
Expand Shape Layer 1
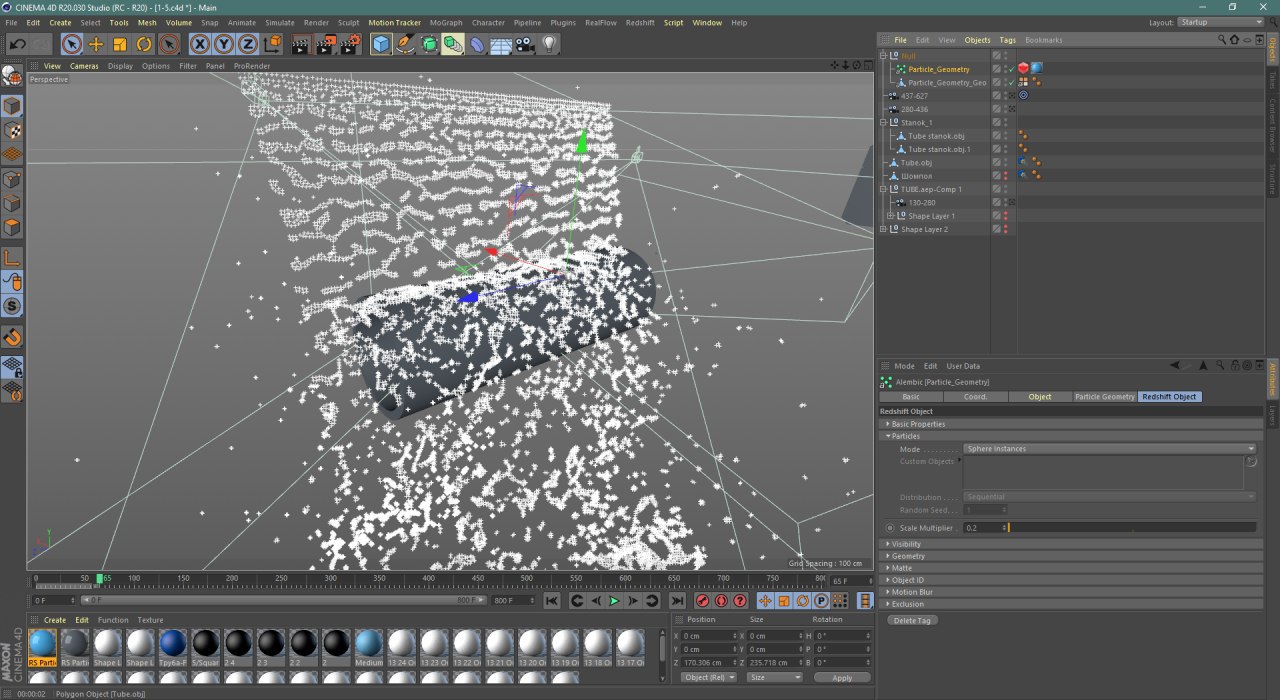click(x=891, y=215)
